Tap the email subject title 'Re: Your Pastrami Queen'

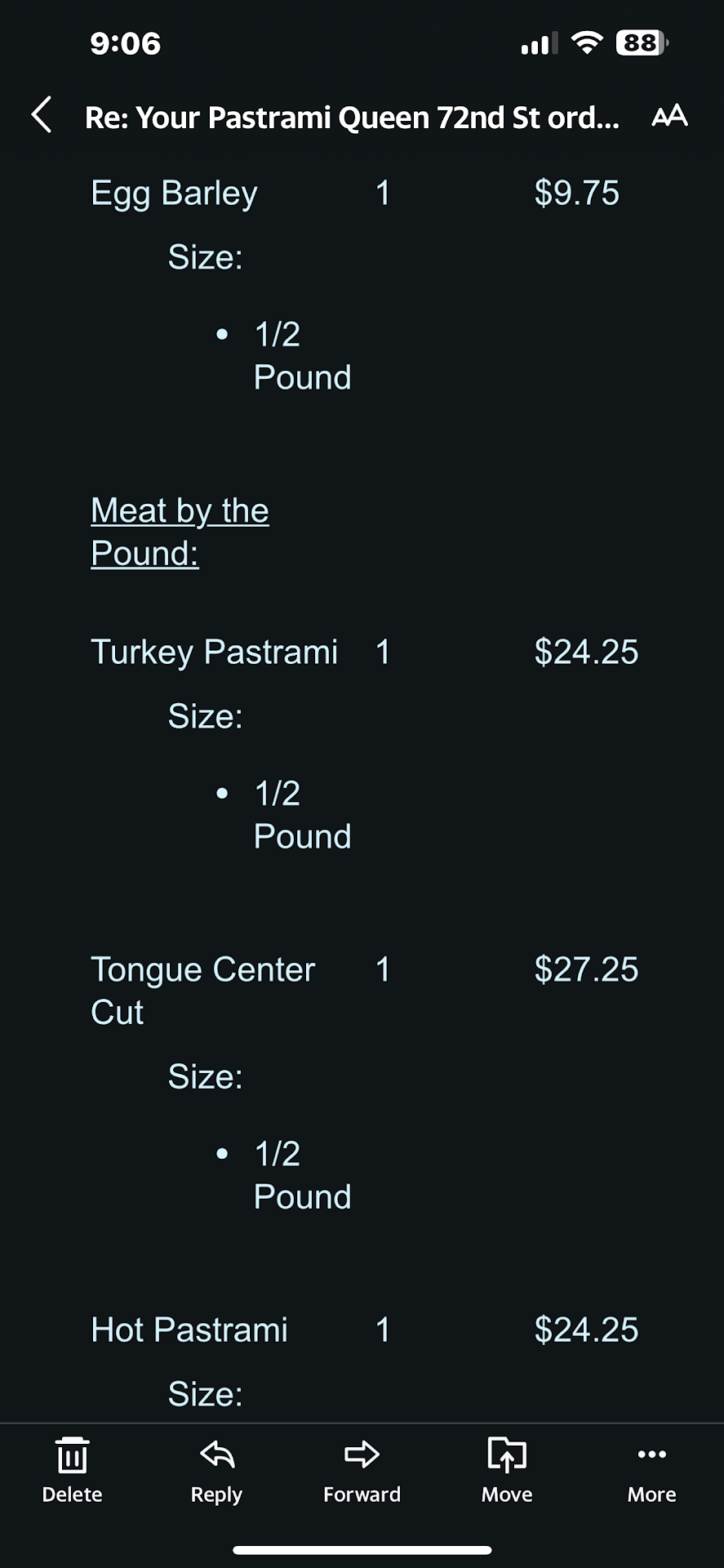352,118
